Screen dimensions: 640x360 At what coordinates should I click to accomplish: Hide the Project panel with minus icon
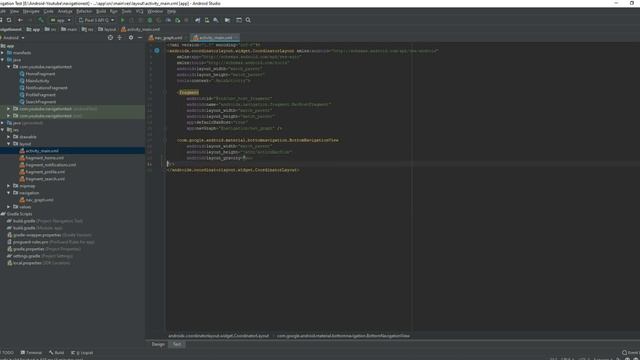[140, 38]
